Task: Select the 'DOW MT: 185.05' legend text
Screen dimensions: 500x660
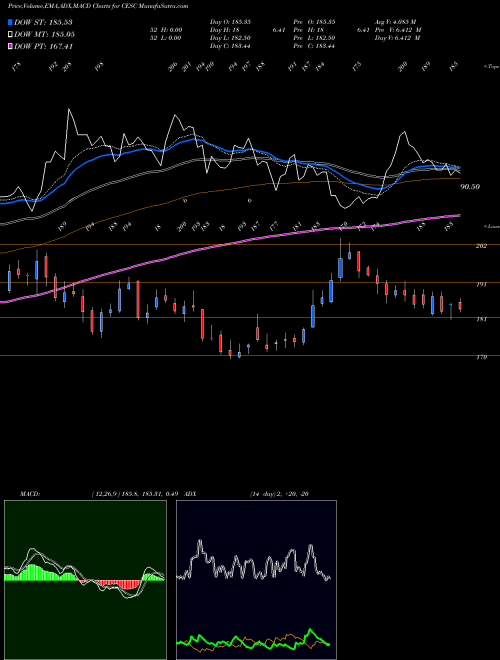Action: pyautogui.click(x=45, y=34)
